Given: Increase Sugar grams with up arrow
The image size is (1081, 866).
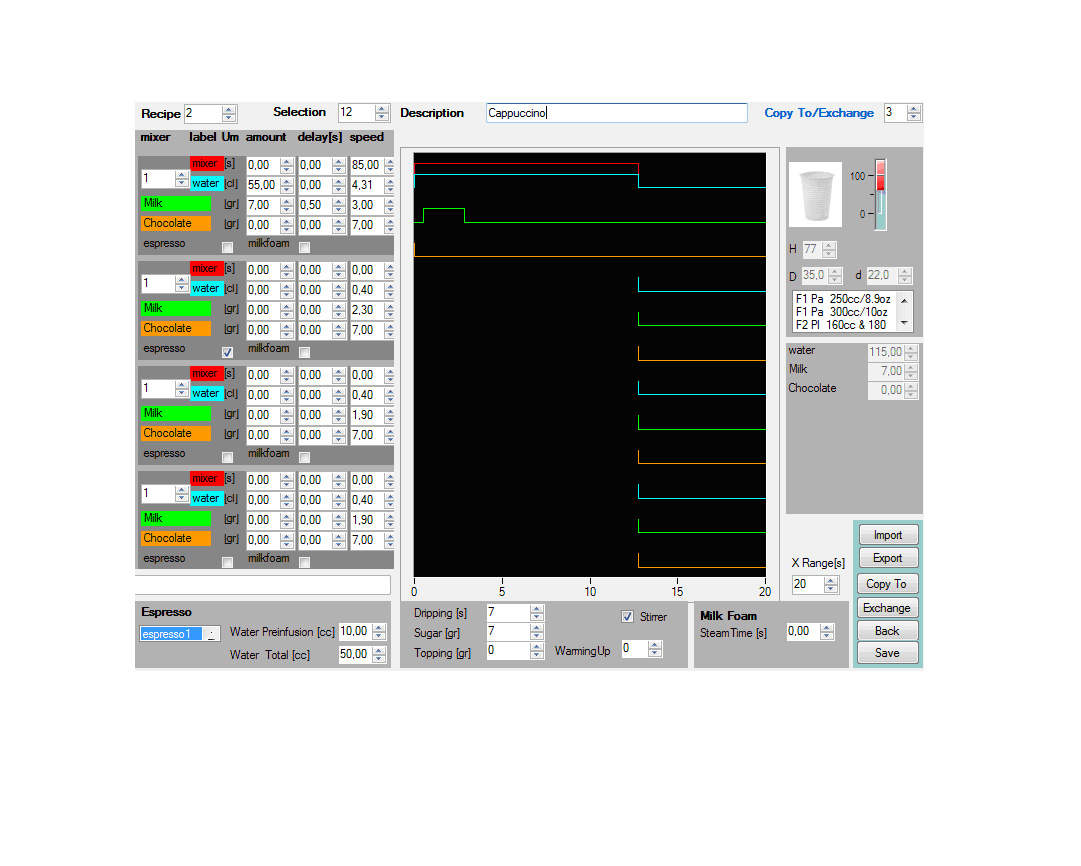Looking at the screenshot, I should (537, 627).
